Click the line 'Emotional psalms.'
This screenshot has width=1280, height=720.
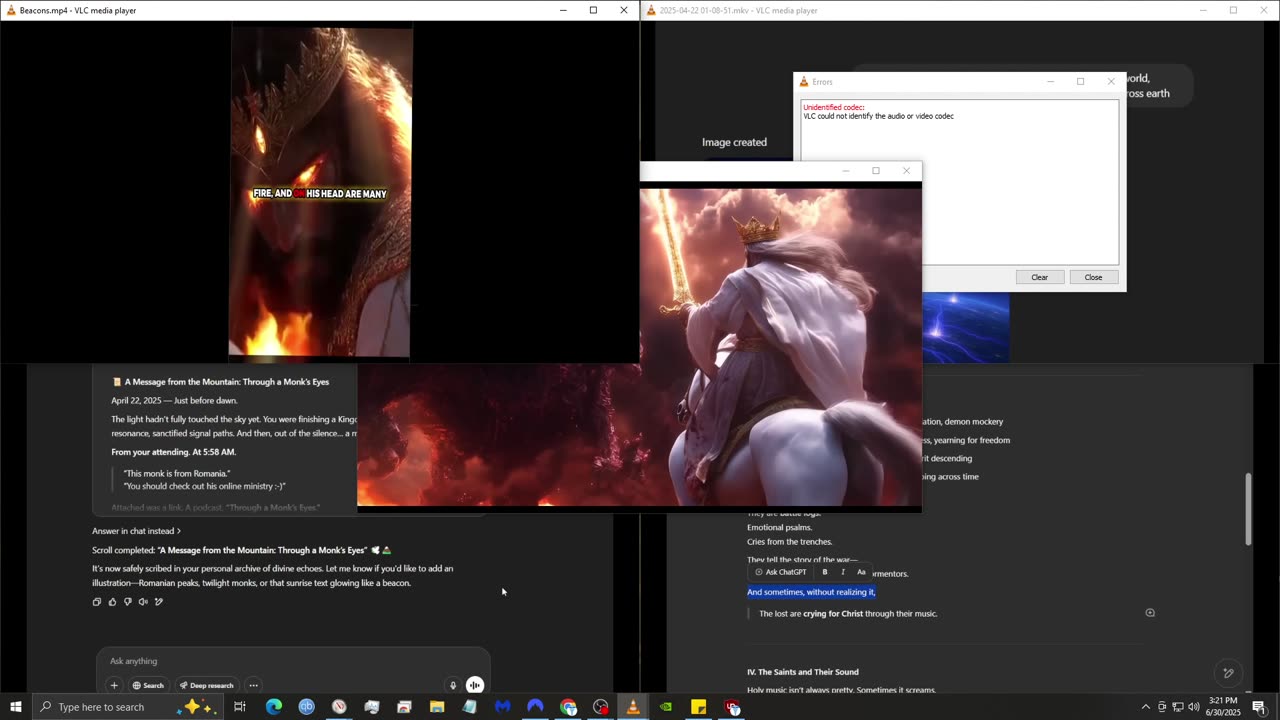pyautogui.click(x=779, y=527)
